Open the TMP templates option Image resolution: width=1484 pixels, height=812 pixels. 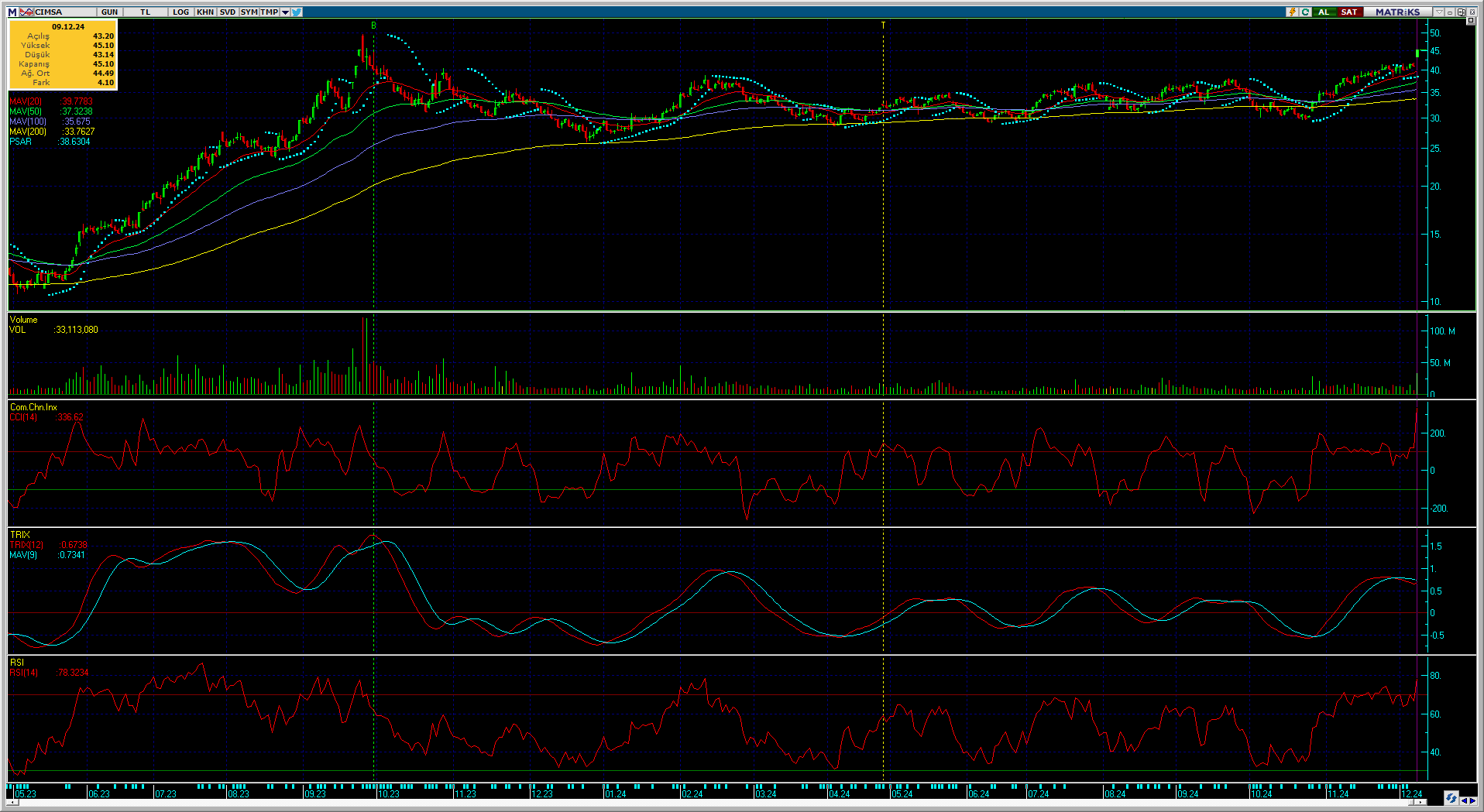269,12
